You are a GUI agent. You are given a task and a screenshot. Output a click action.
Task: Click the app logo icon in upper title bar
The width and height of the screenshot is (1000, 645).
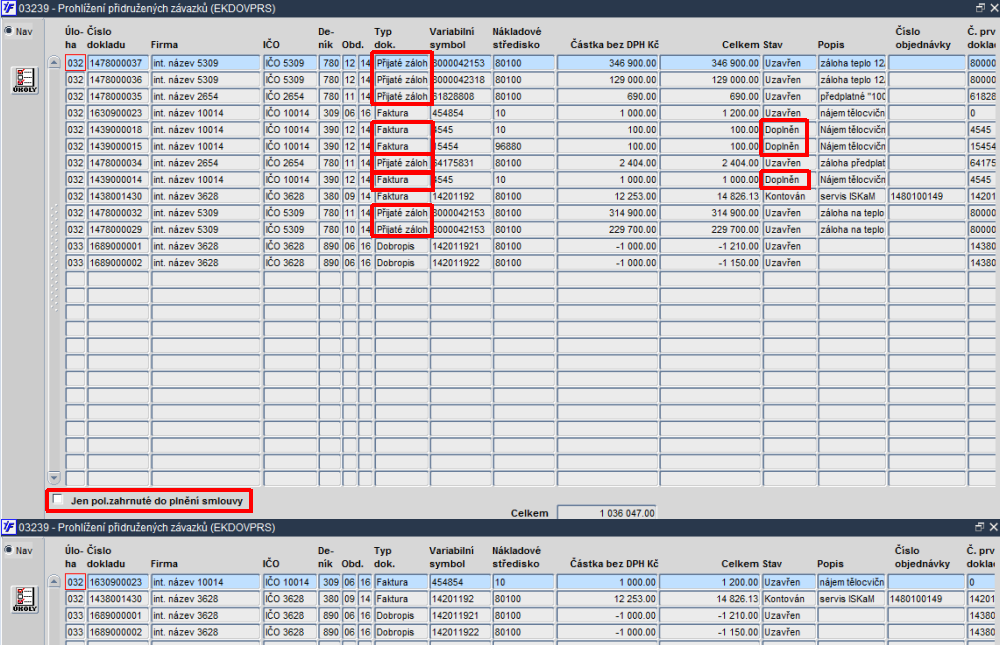pyautogui.click(x=8, y=8)
